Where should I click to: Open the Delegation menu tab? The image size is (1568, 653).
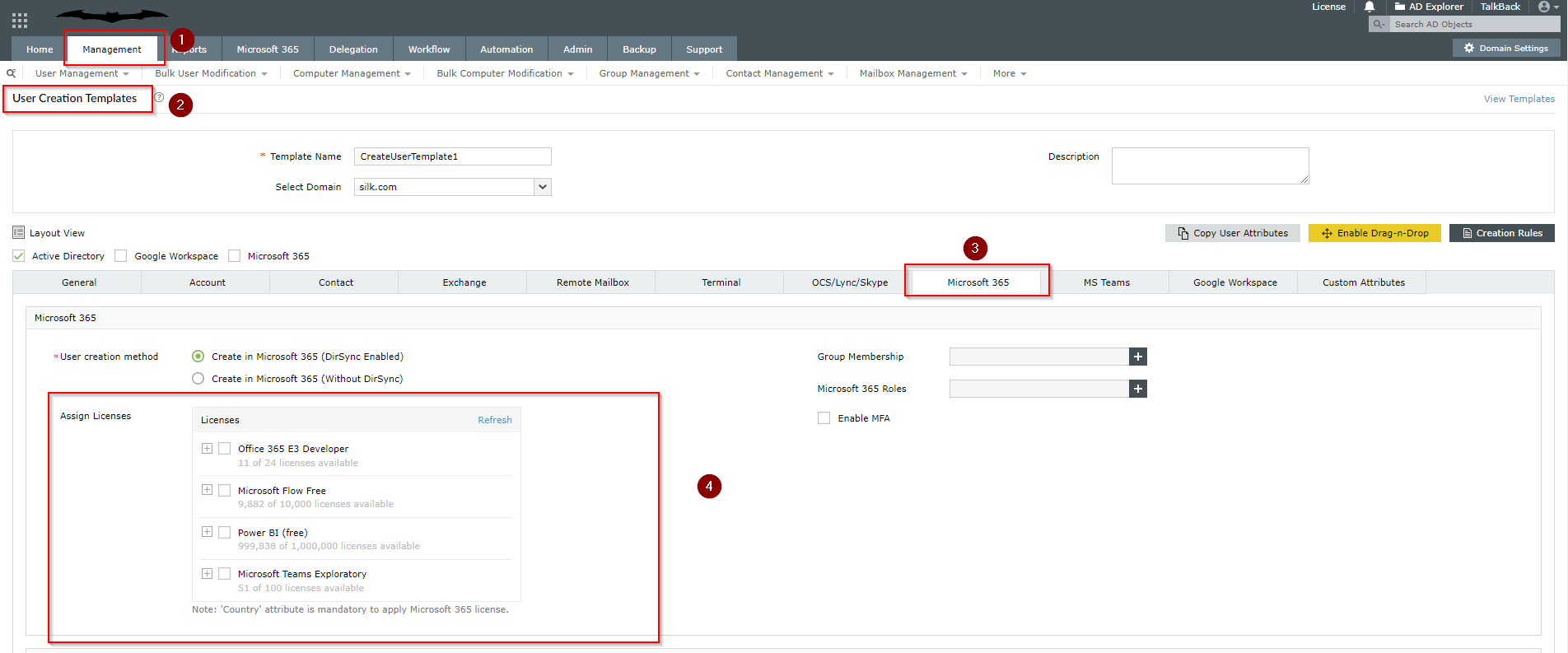point(353,49)
